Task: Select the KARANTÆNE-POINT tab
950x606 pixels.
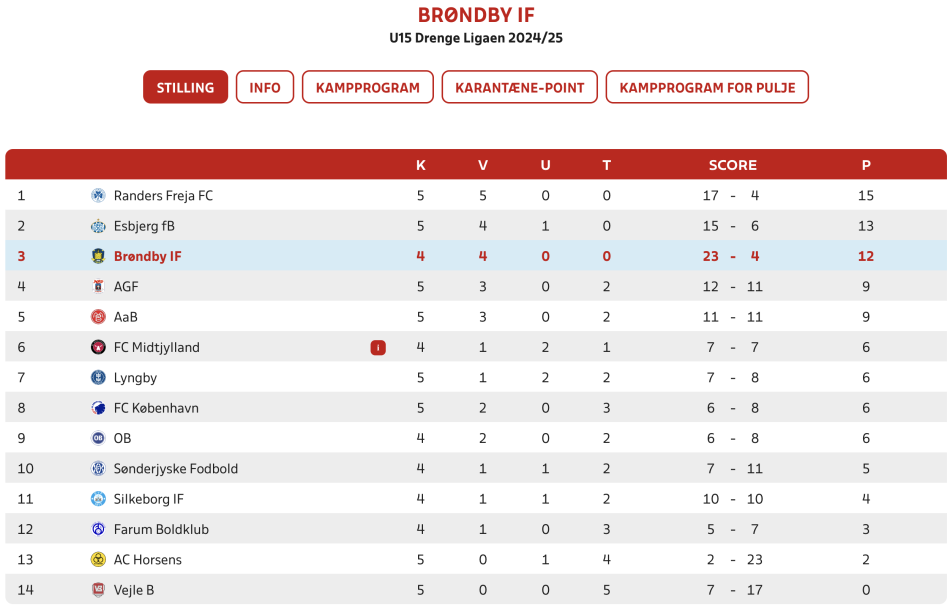Action: (520, 87)
